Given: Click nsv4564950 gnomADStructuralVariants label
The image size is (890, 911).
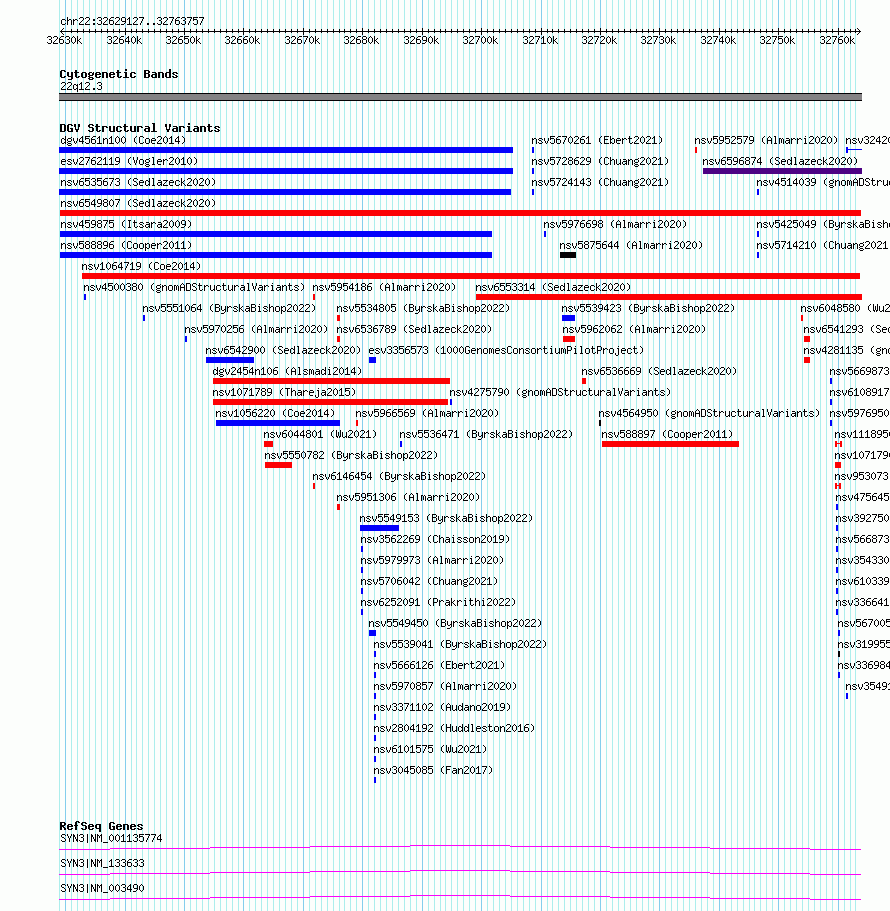Looking at the screenshot, I should [709, 413].
